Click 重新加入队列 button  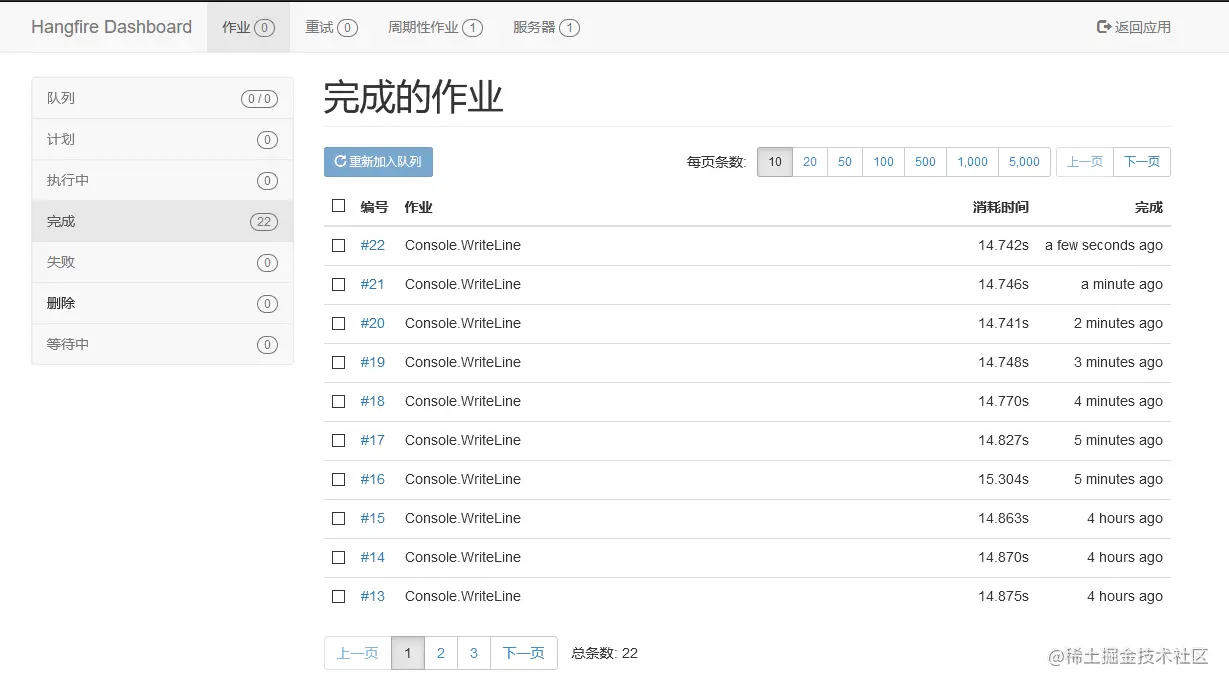point(378,162)
